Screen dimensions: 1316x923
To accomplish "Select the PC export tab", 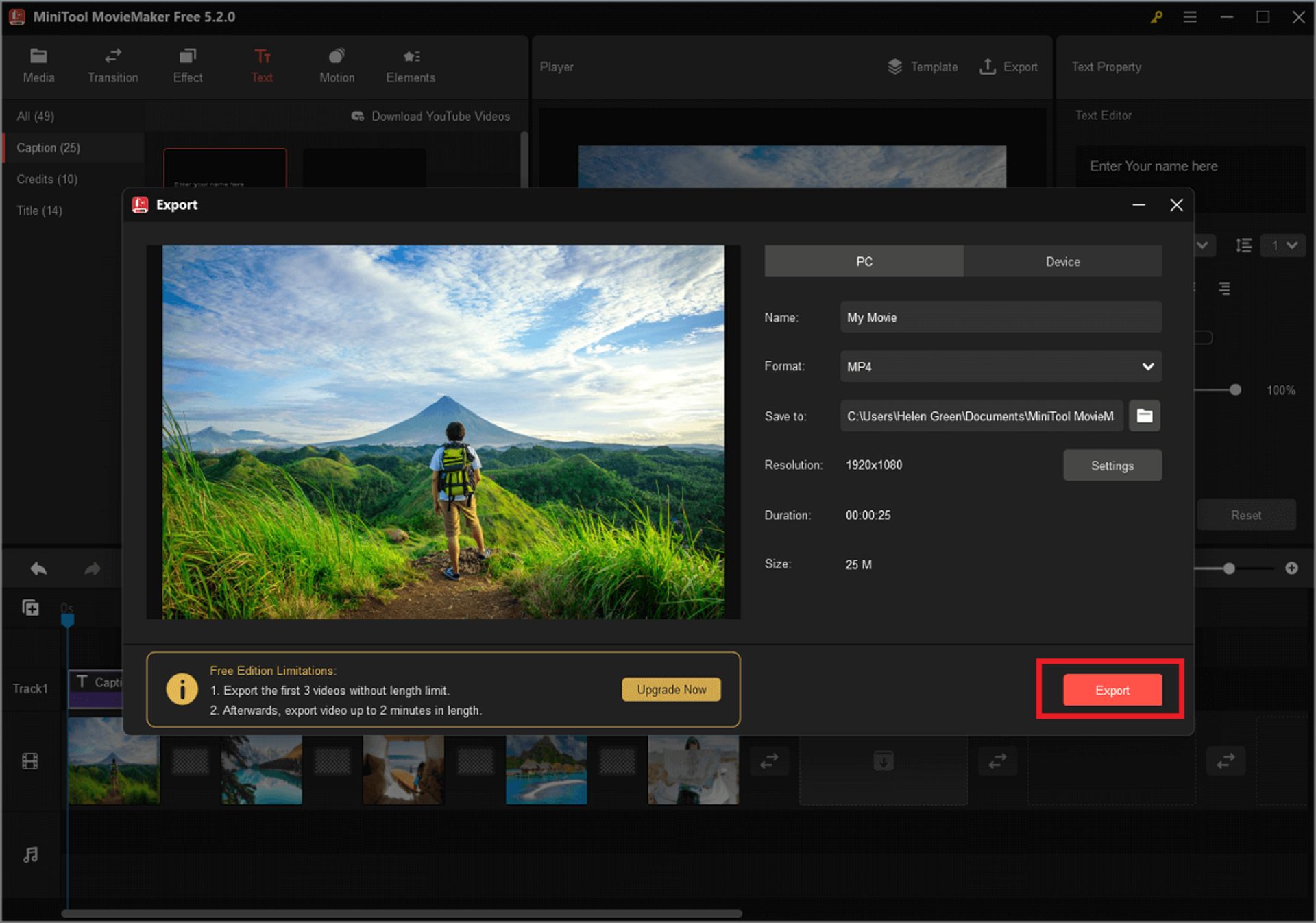I will click(864, 261).
